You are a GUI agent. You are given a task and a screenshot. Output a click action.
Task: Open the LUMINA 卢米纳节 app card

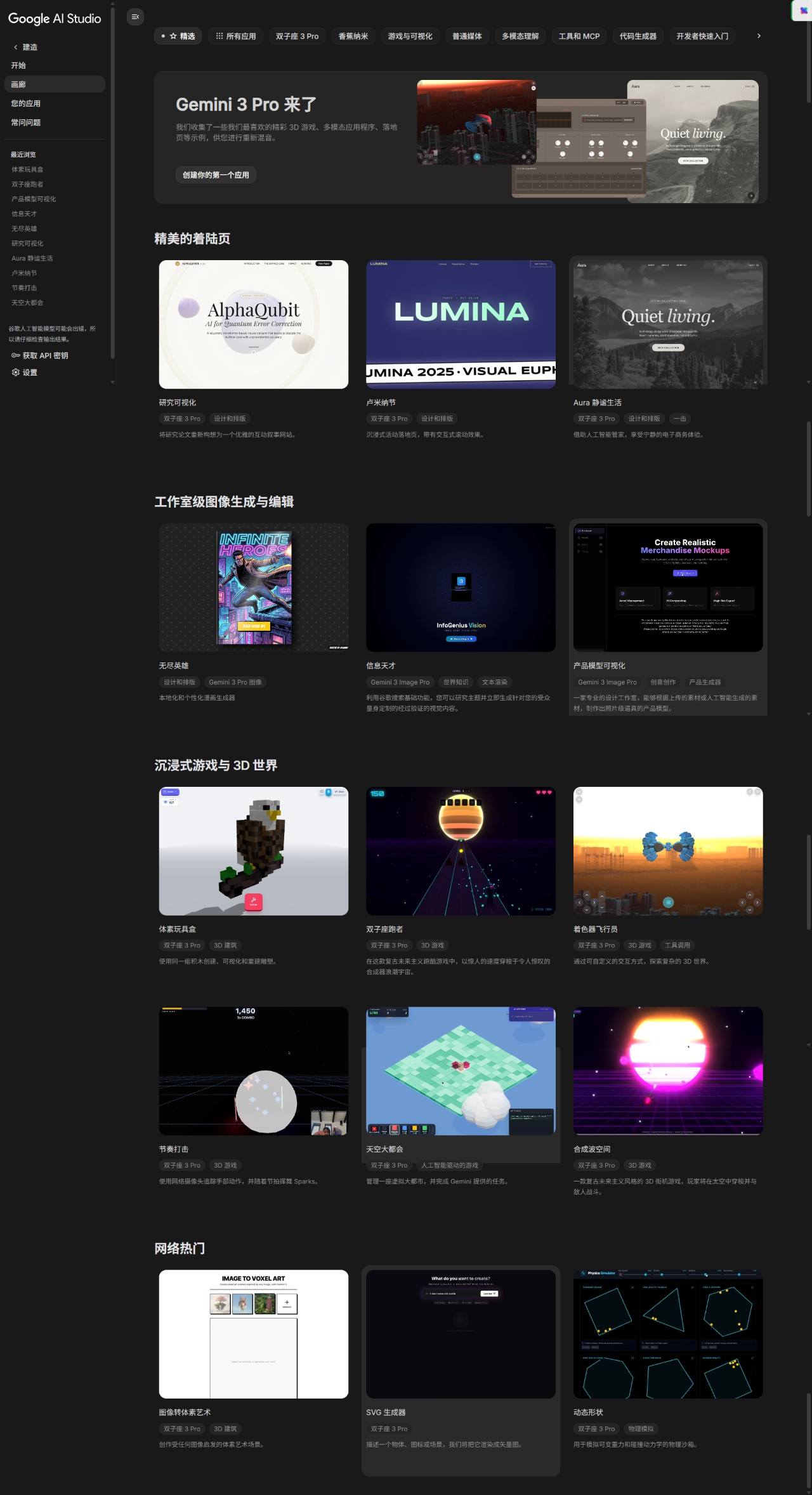[461, 324]
